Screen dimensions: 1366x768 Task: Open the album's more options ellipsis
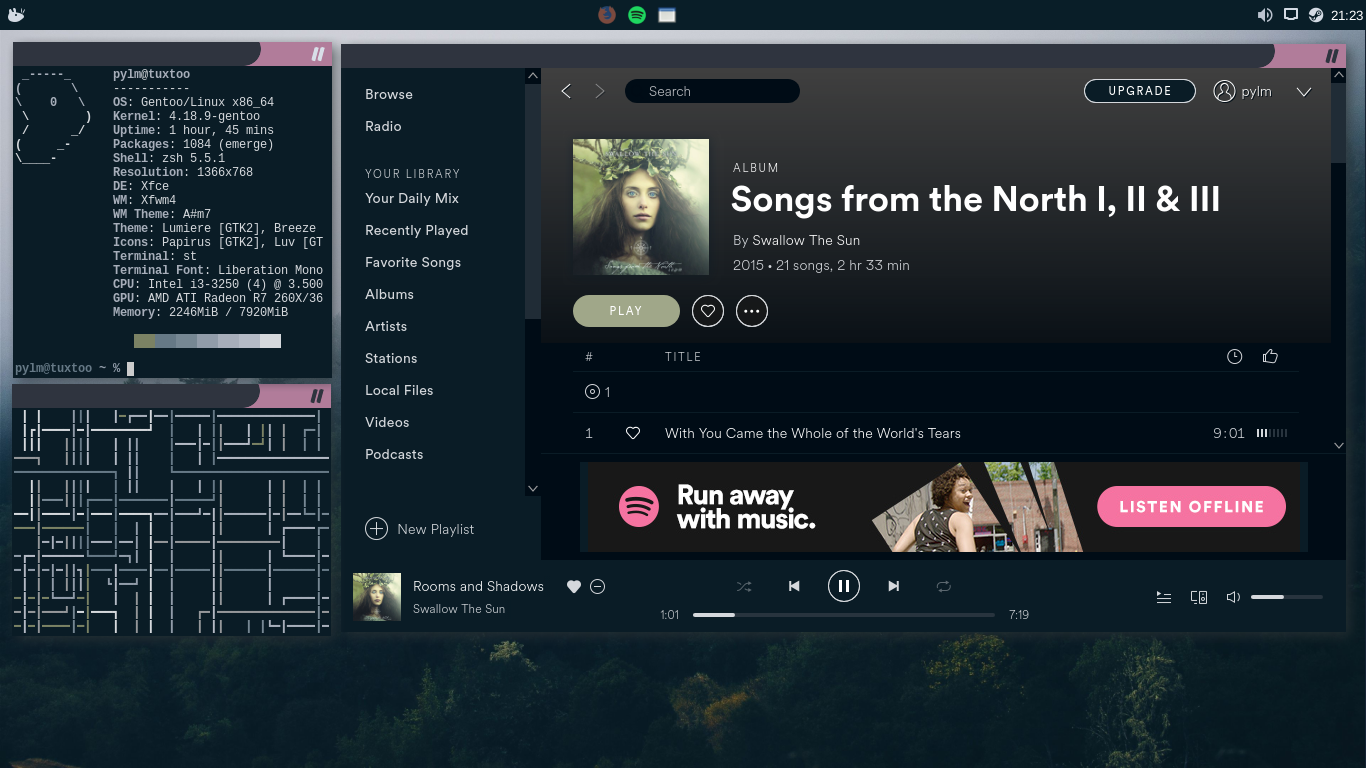coord(752,311)
